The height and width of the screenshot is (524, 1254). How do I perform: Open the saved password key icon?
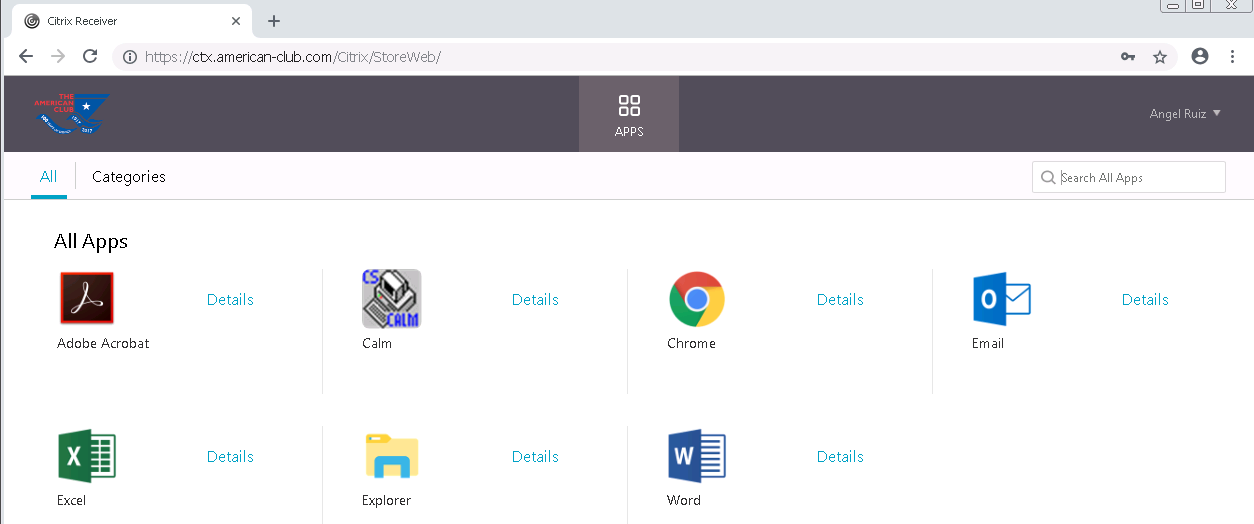[1128, 57]
